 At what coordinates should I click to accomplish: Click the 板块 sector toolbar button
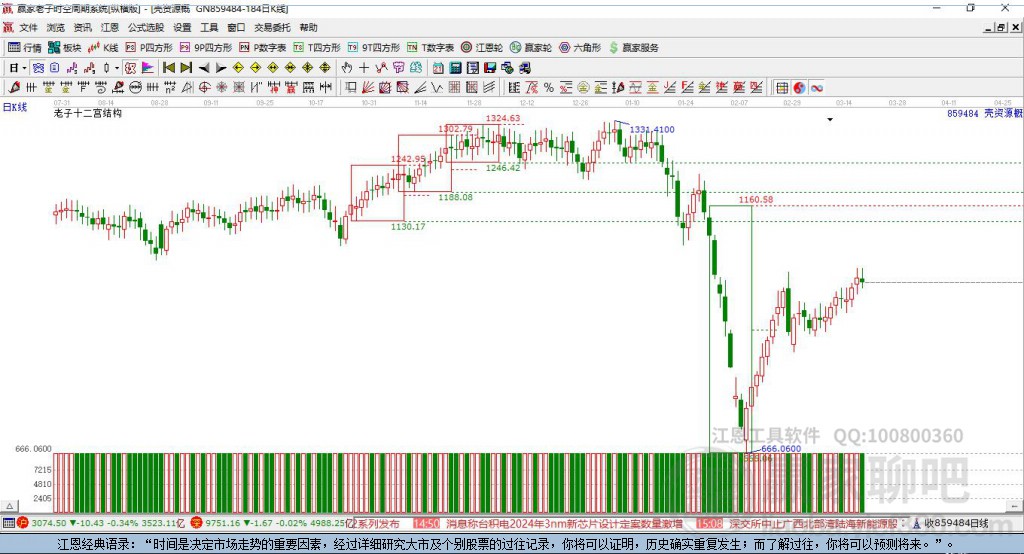coord(64,48)
